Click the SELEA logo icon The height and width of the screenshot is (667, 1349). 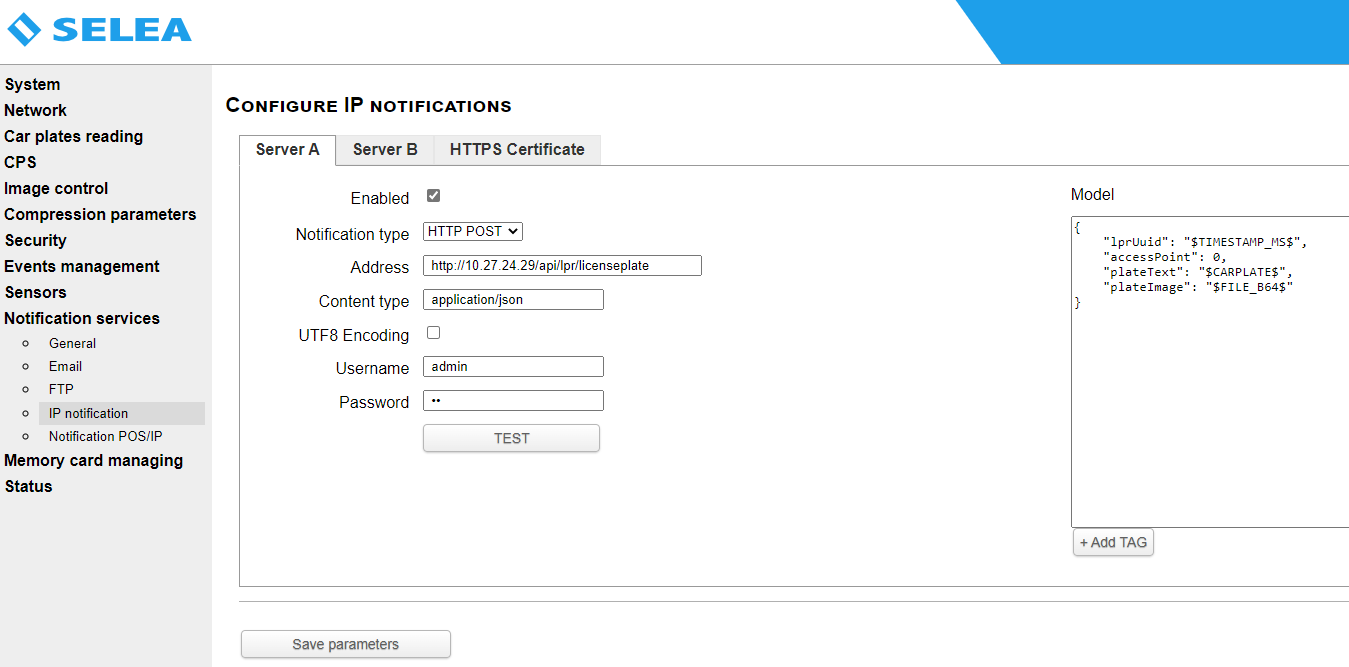click(x=24, y=30)
